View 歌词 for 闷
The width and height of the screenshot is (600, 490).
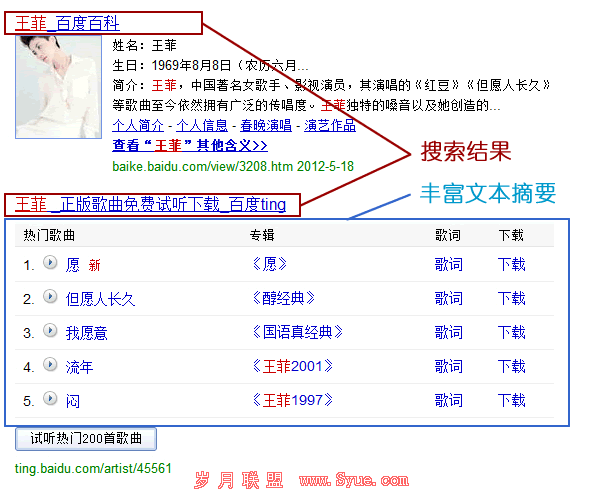448,400
